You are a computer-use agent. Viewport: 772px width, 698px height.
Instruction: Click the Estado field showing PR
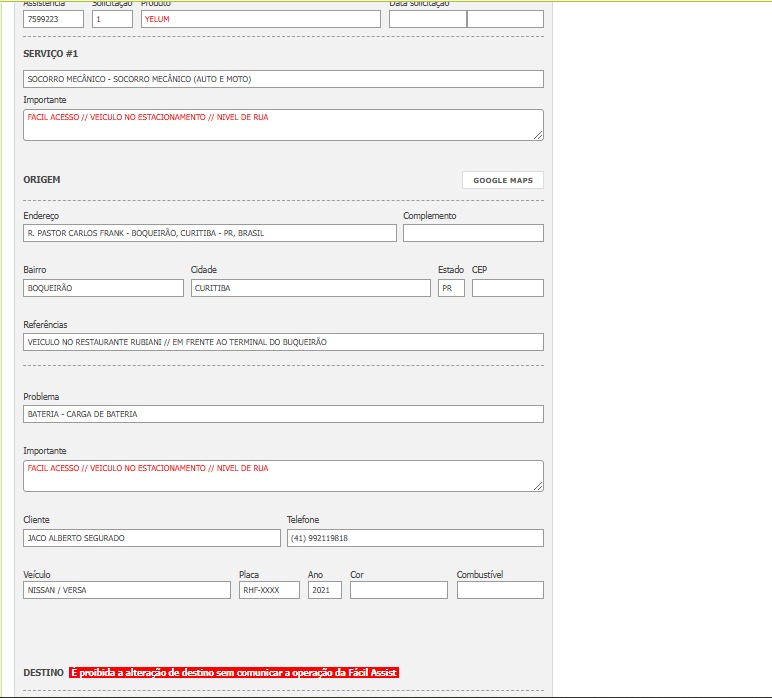click(x=451, y=288)
